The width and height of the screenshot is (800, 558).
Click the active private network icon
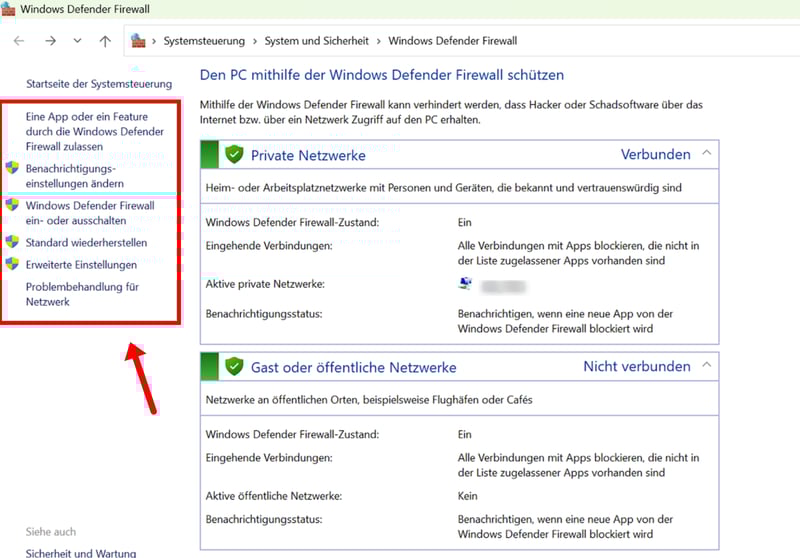(x=465, y=284)
